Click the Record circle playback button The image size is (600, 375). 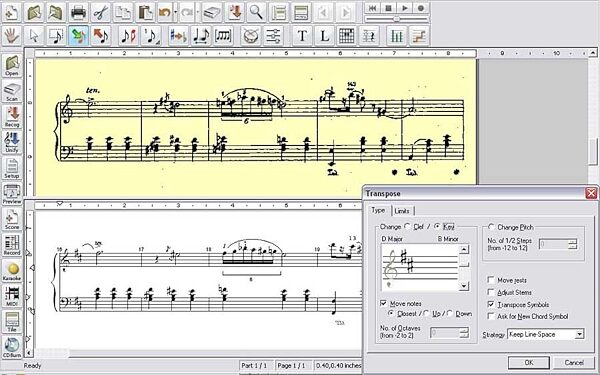421,8
